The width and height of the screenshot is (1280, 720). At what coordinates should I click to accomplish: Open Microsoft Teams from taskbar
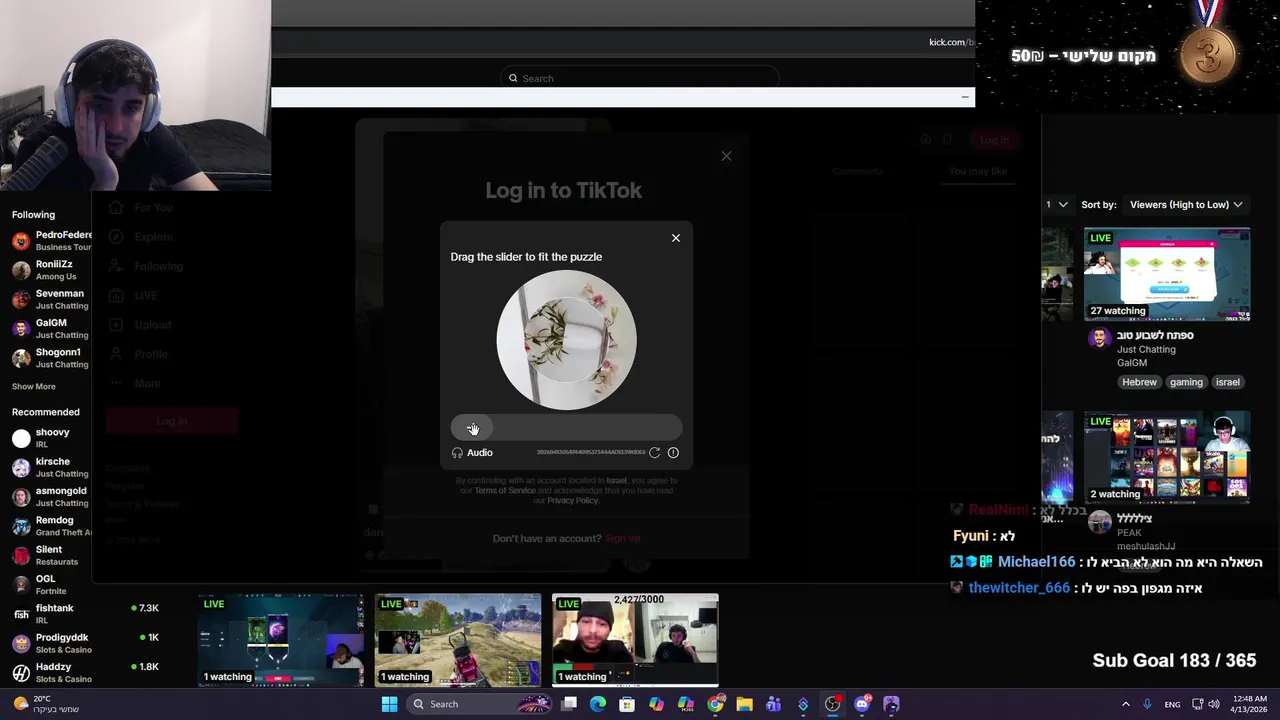[x=773, y=704]
